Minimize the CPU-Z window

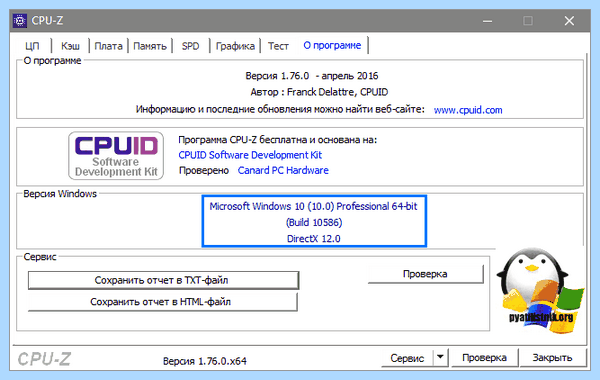tap(488, 21)
